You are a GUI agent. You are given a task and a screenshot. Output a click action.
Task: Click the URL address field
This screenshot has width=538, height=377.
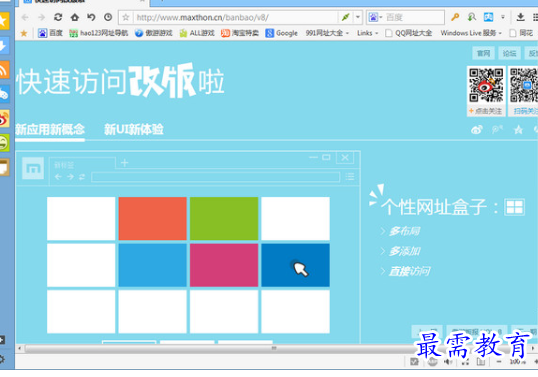point(235,17)
